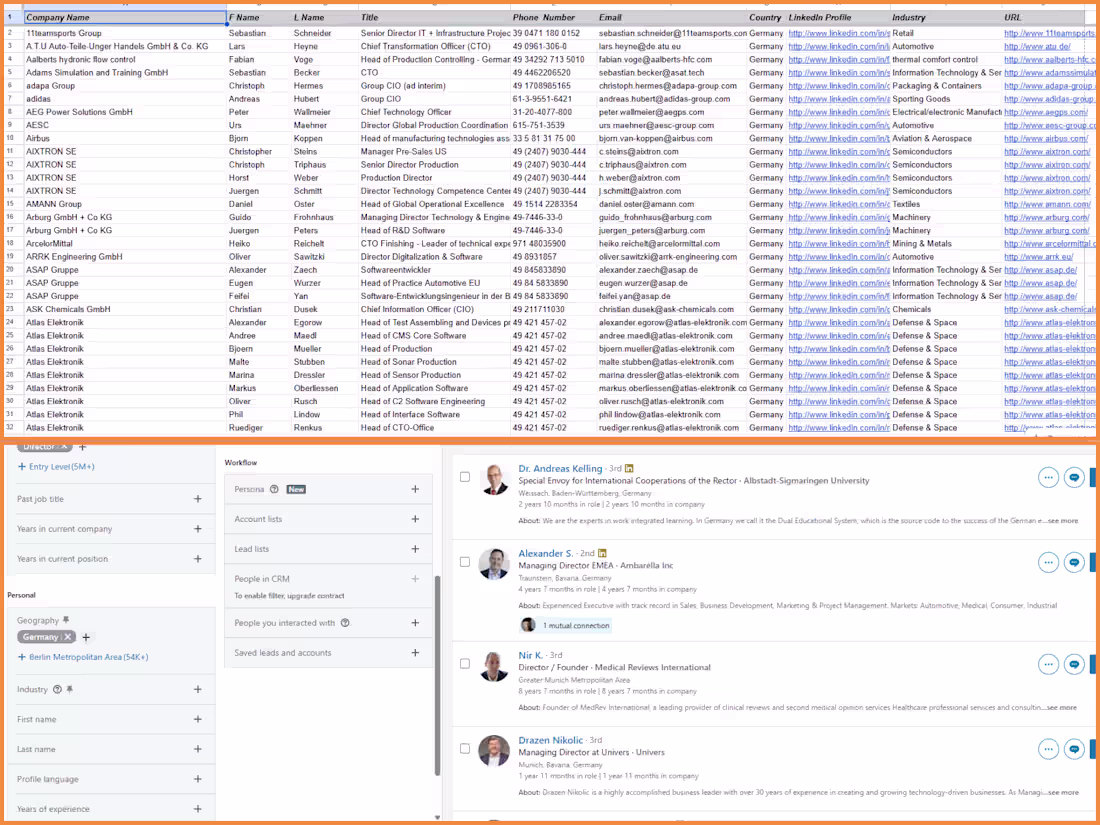1100x825 pixels.
Task: Click the Persona help icon in Workflow
Action: point(273,489)
